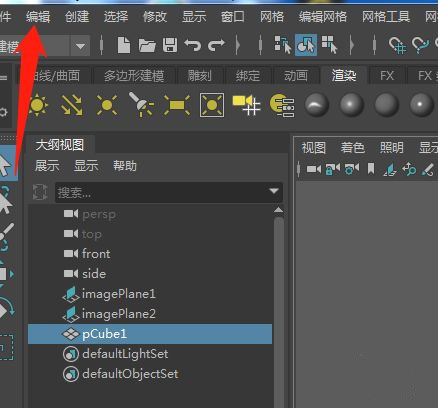Open the outliner 展示 menu
This screenshot has width=438, height=408.
pos(47,166)
